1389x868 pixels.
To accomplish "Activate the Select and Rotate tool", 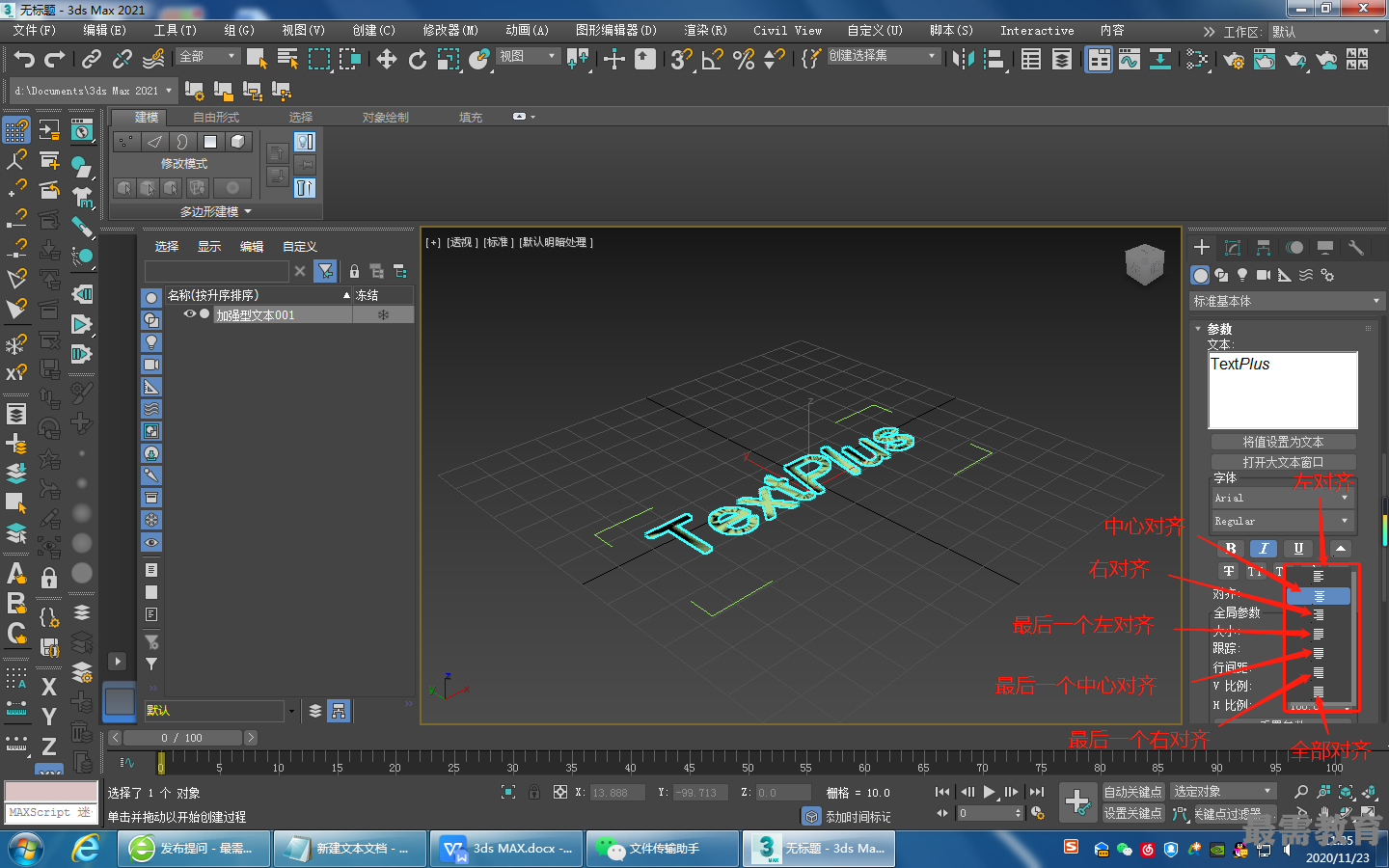I will pos(417,59).
